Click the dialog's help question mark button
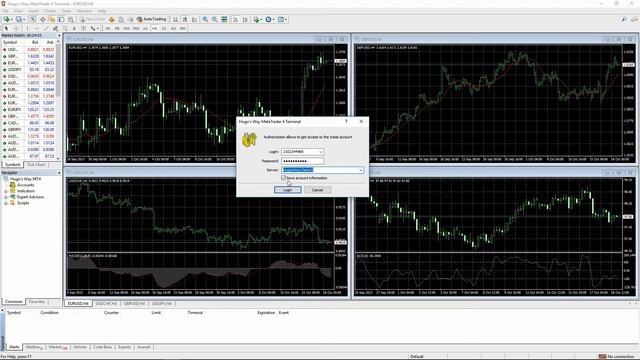 tap(346, 121)
